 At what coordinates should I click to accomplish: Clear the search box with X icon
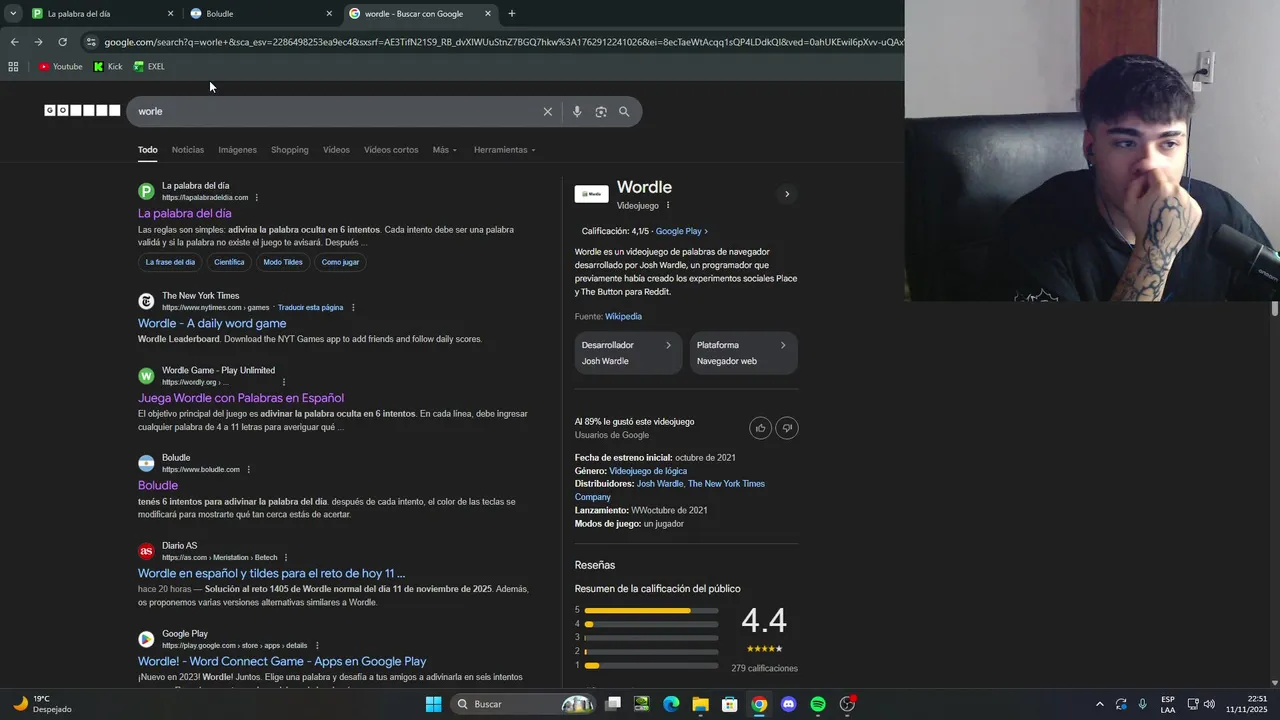[x=548, y=112]
